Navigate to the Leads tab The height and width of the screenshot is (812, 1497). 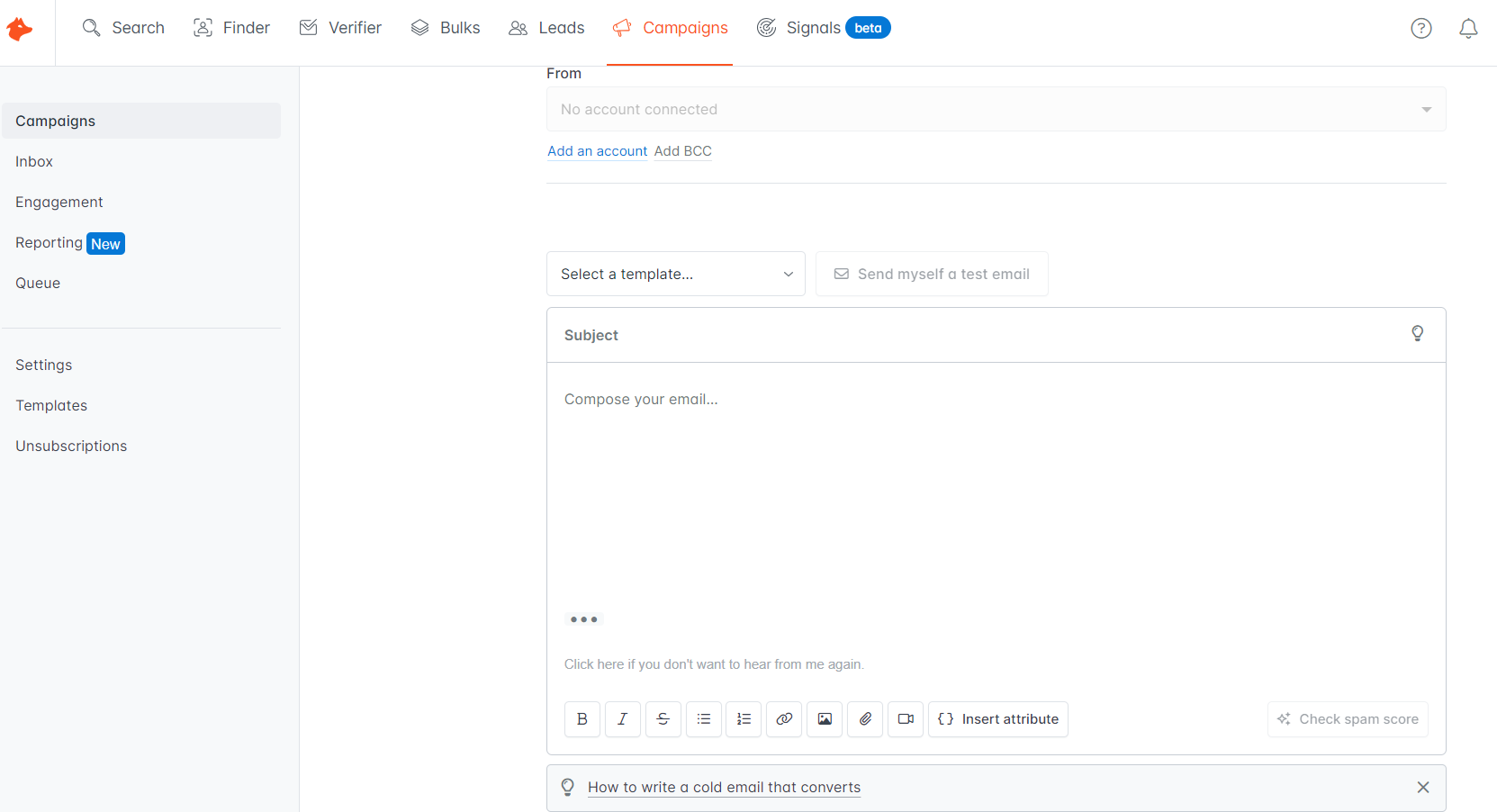[x=546, y=28]
